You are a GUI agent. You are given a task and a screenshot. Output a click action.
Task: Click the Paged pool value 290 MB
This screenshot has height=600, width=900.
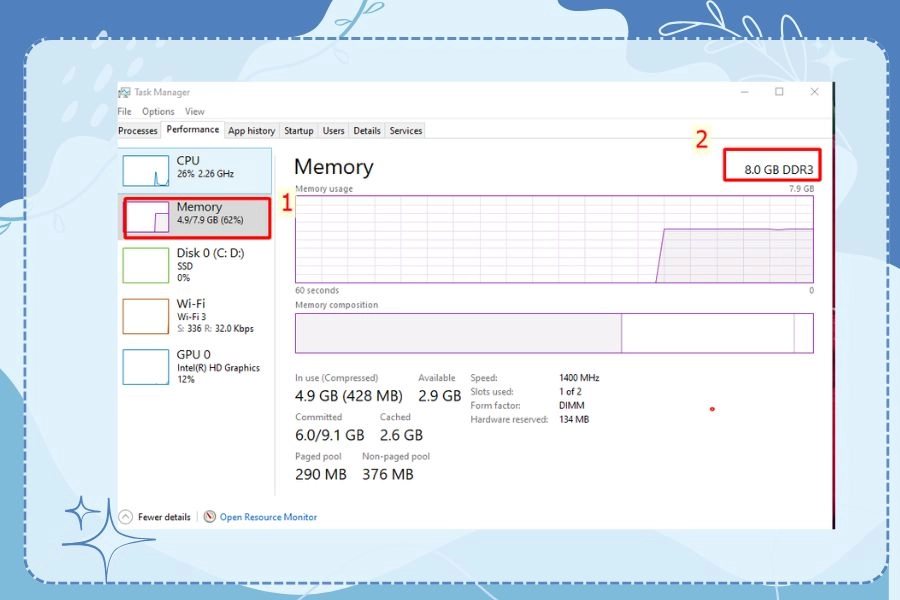tap(321, 474)
